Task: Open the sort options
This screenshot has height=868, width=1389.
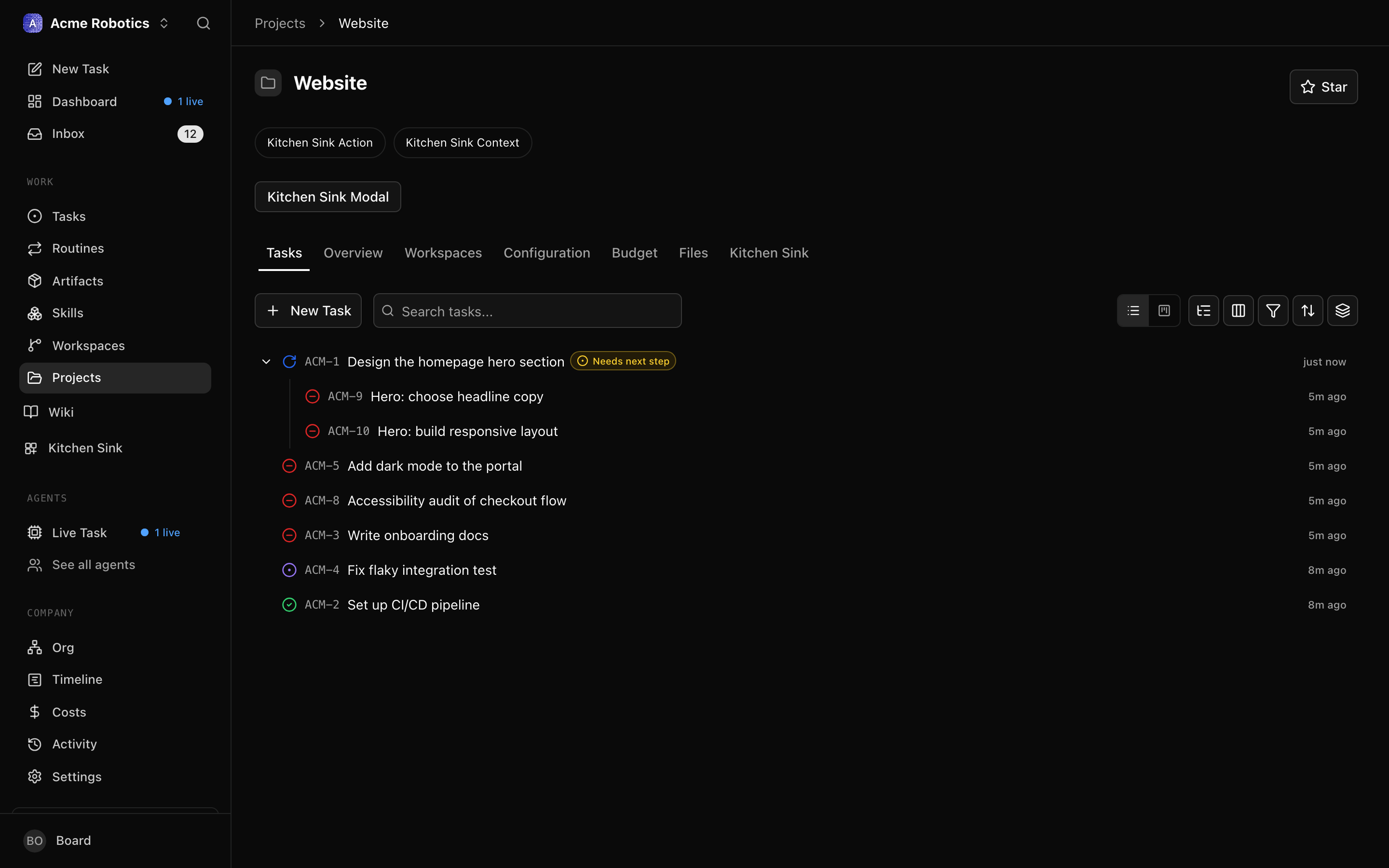Action: coord(1307,311)
